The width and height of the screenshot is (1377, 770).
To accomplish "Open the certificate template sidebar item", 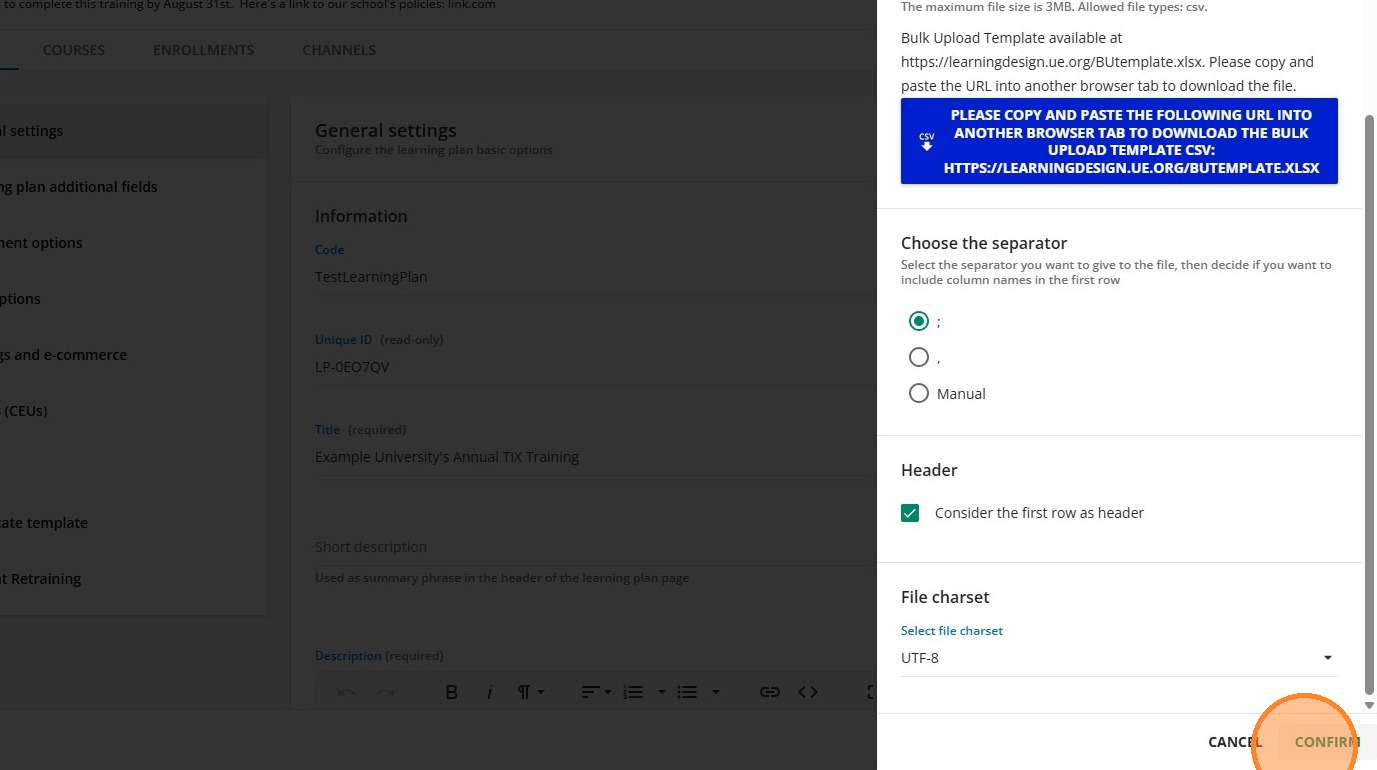I will (x=133, y=523).
